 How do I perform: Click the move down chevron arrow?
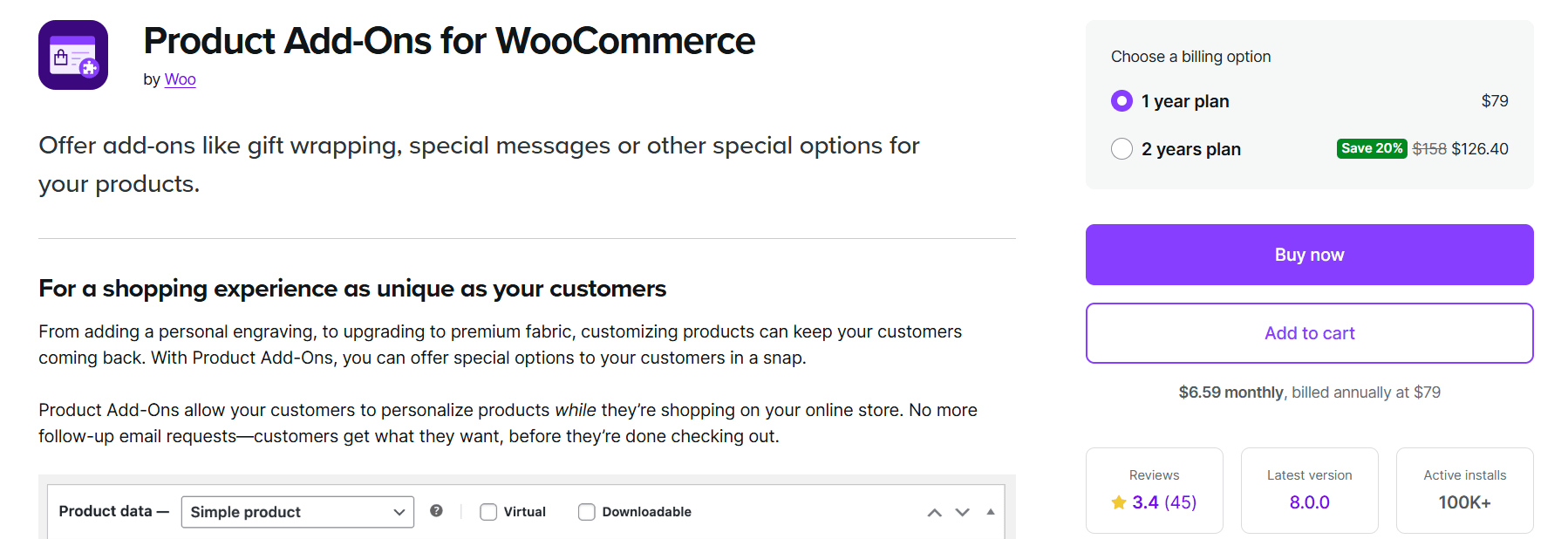coord(962,512)
